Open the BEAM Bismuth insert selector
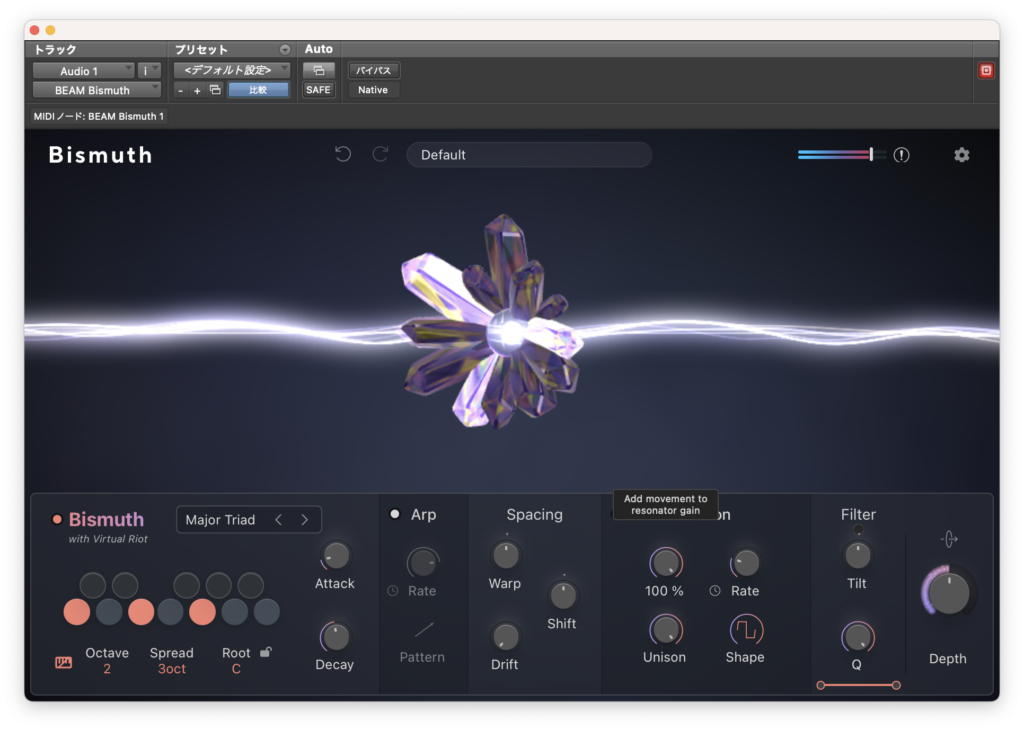1024x730 pixels. coord(97,90)
